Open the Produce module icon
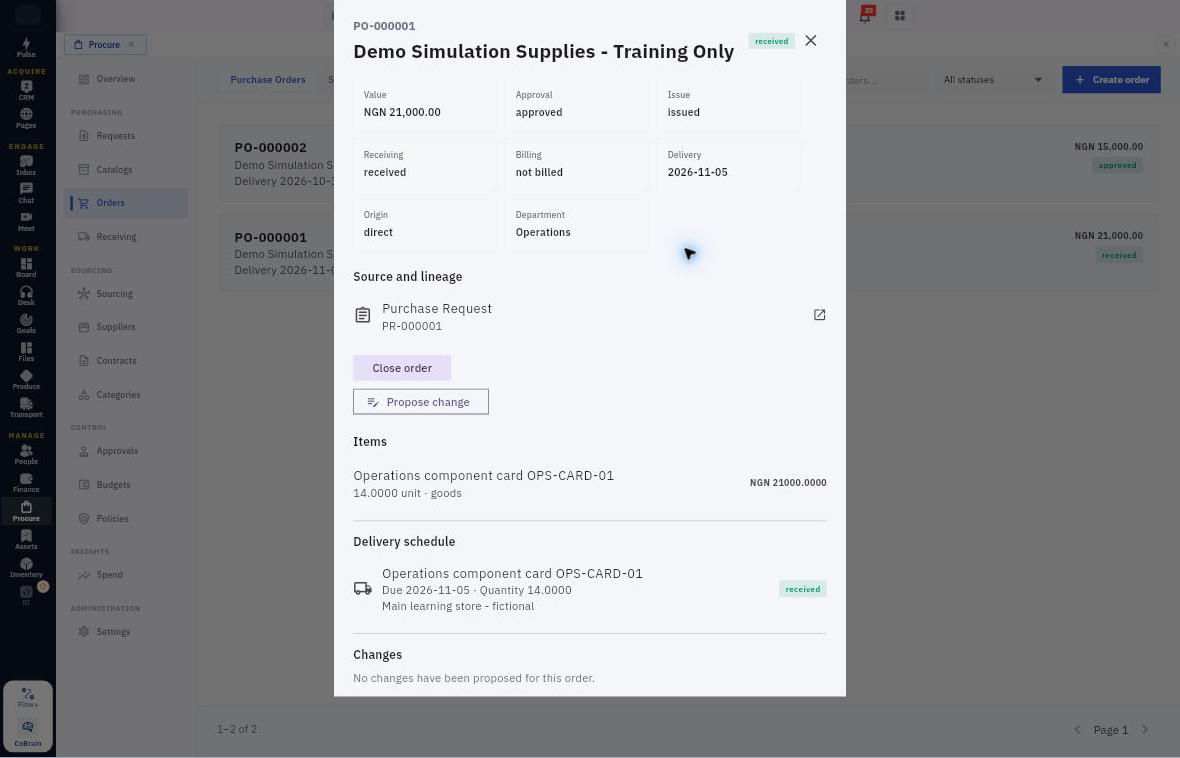 (26, 379)
